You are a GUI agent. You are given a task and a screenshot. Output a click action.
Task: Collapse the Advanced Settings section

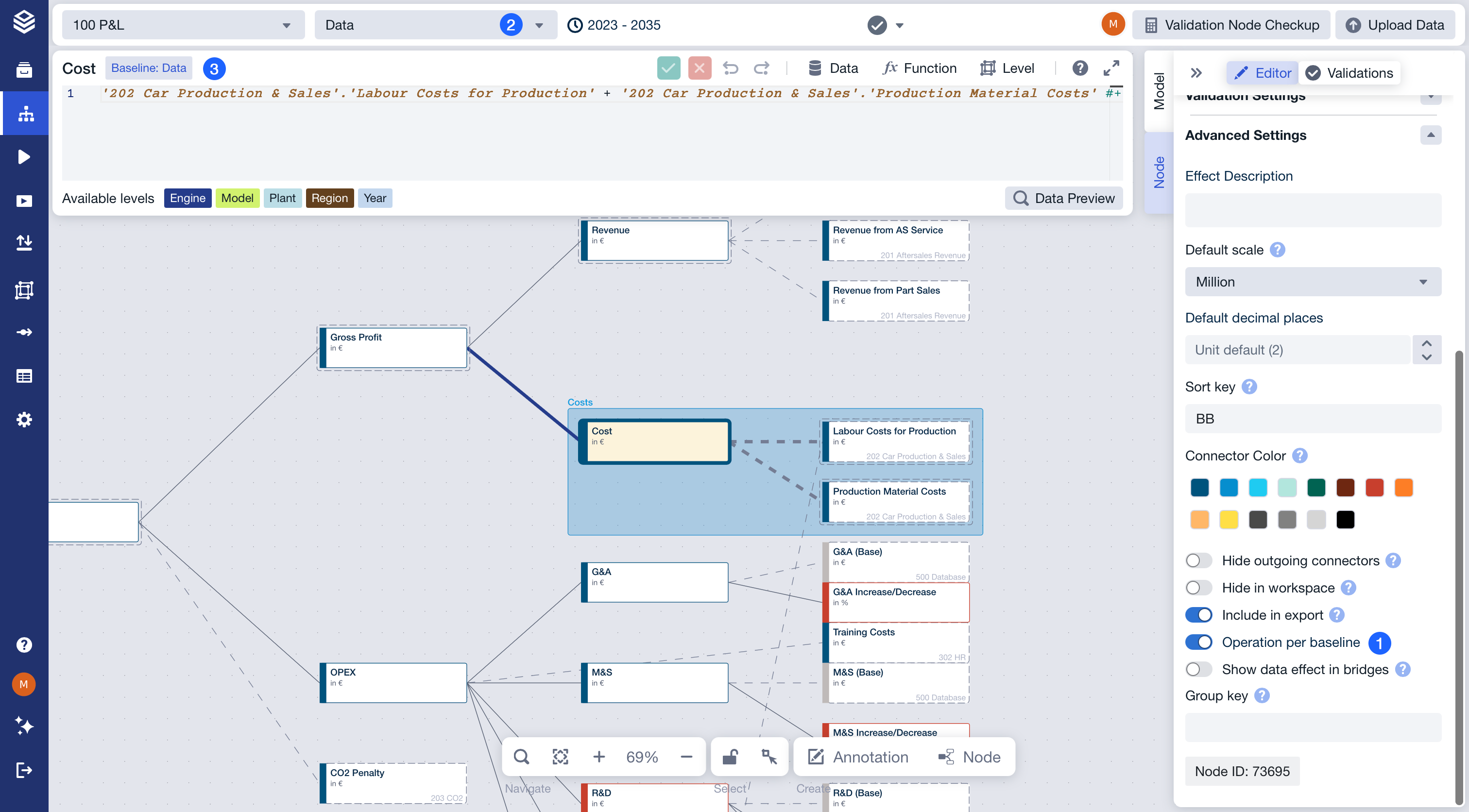click(x=1430, y=135)
